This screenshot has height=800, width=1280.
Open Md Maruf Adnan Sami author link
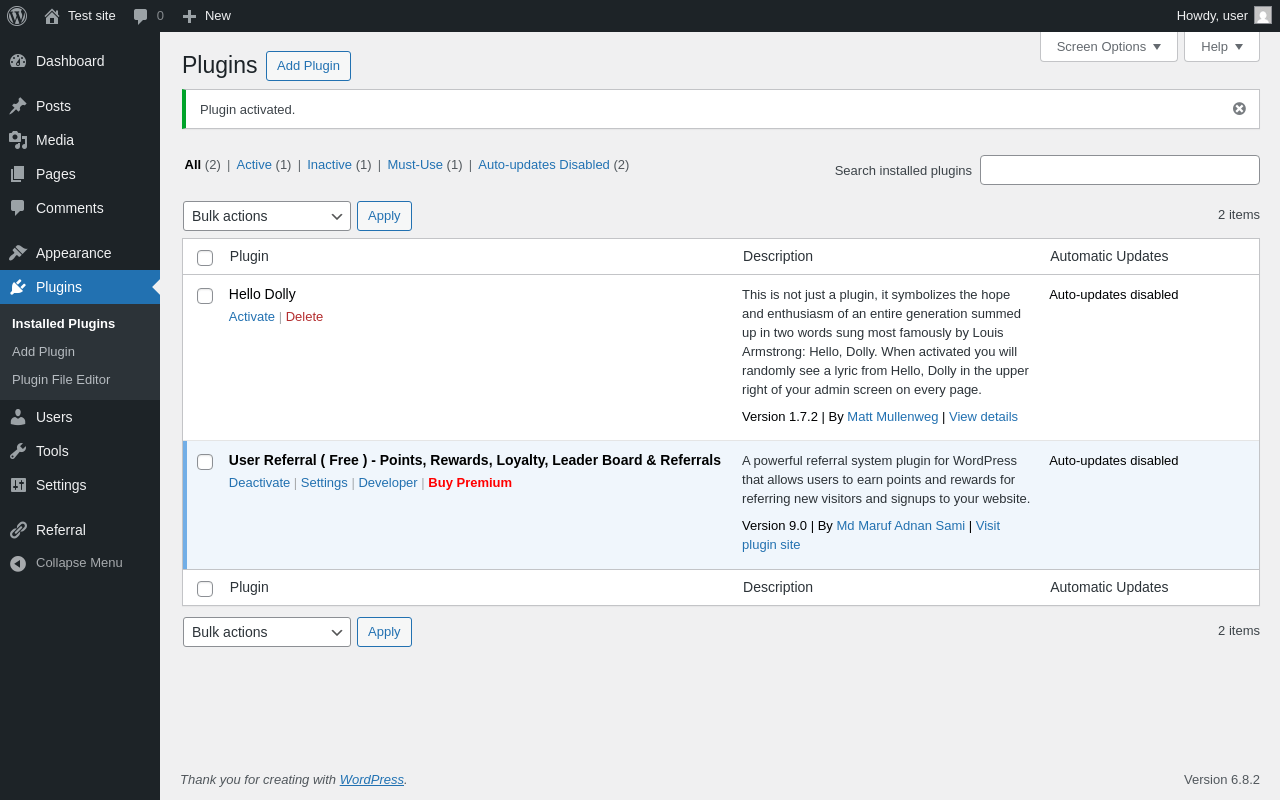901,526
